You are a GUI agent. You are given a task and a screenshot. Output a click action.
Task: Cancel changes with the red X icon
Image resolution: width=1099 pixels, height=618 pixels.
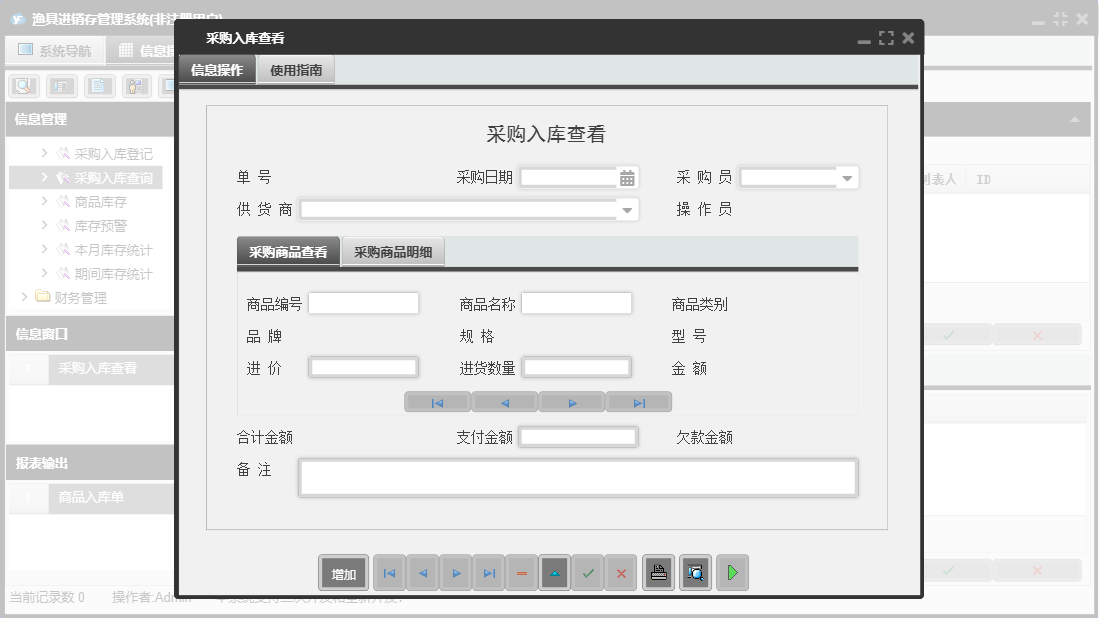click(621, 572)
